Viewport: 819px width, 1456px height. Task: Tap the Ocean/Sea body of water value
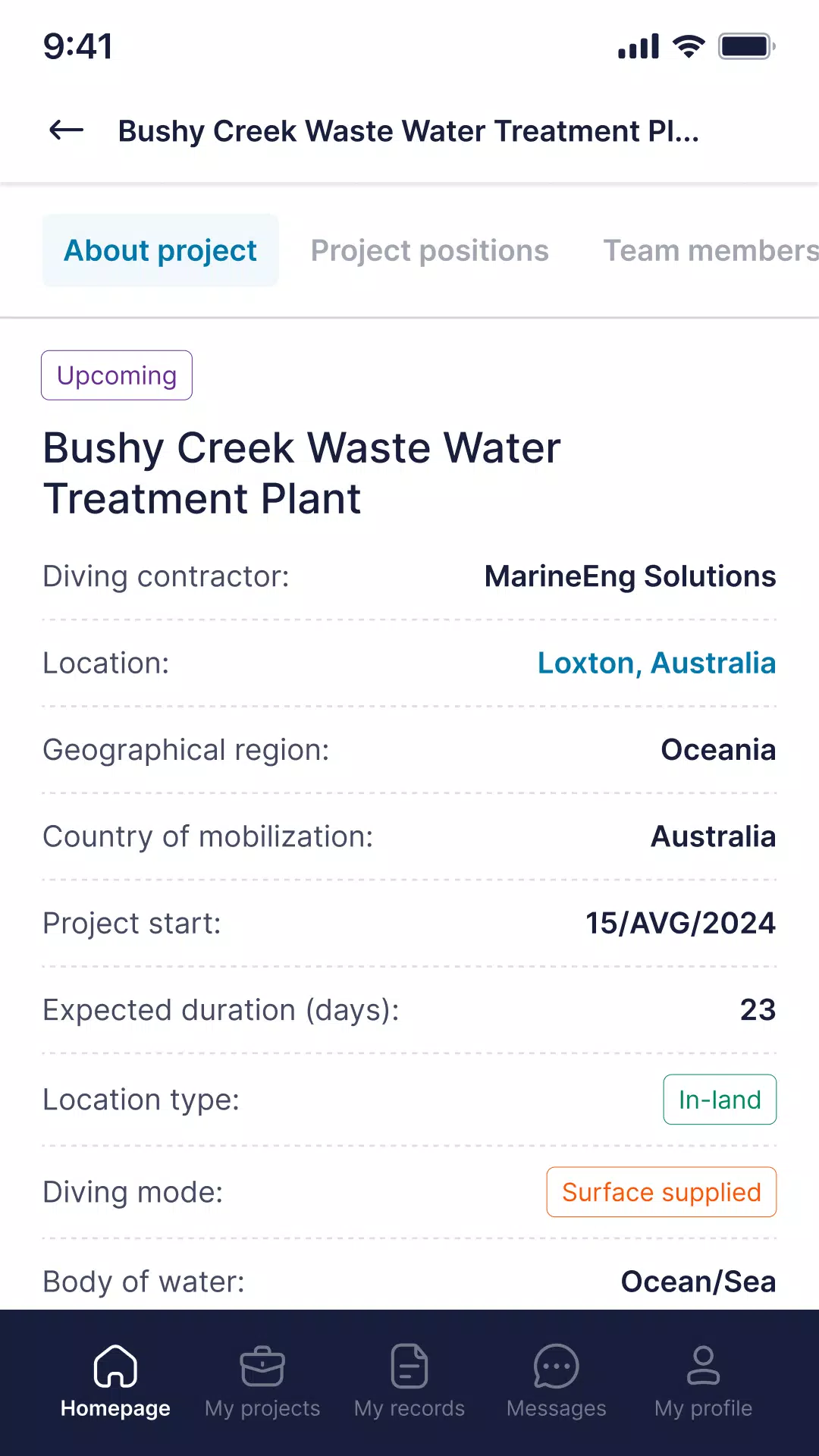click(698, 1282)
